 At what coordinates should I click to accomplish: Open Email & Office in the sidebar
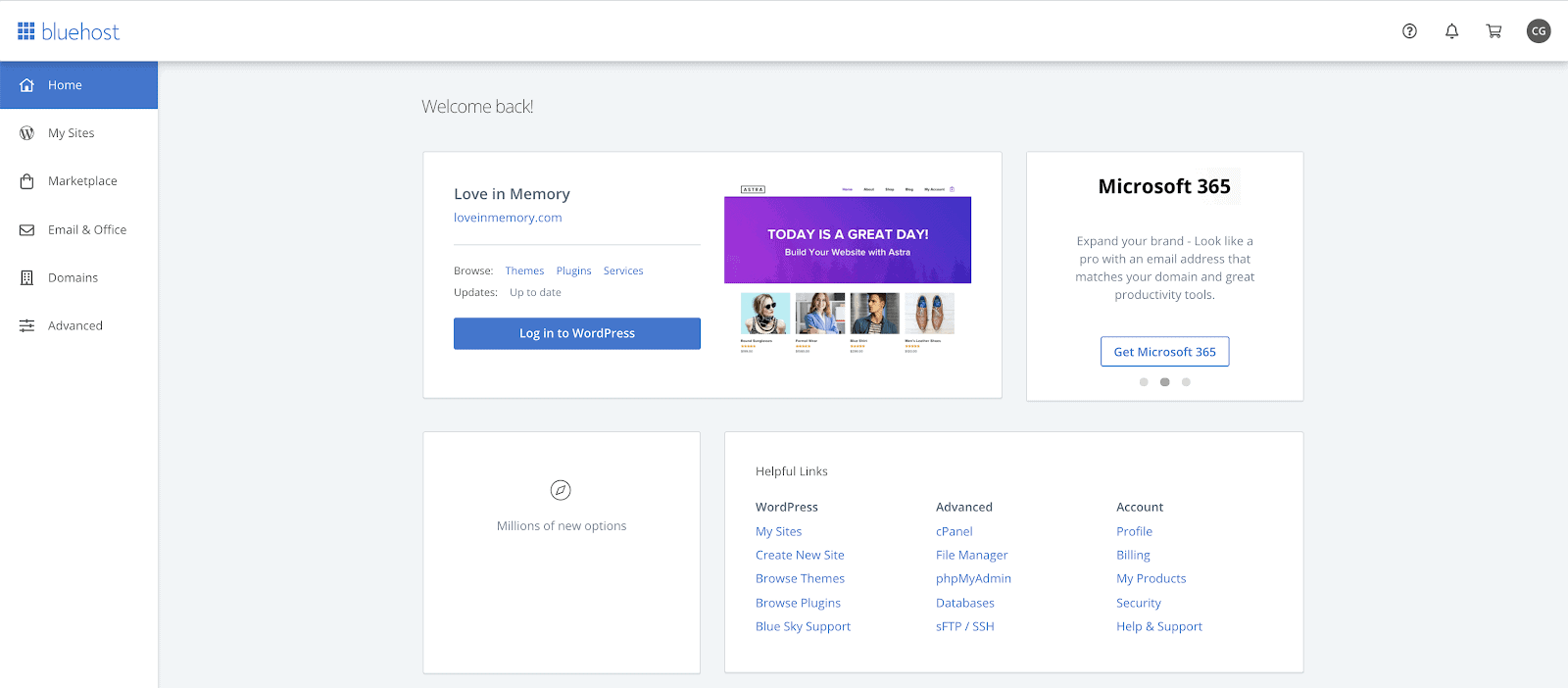click(x=78, y=230)
